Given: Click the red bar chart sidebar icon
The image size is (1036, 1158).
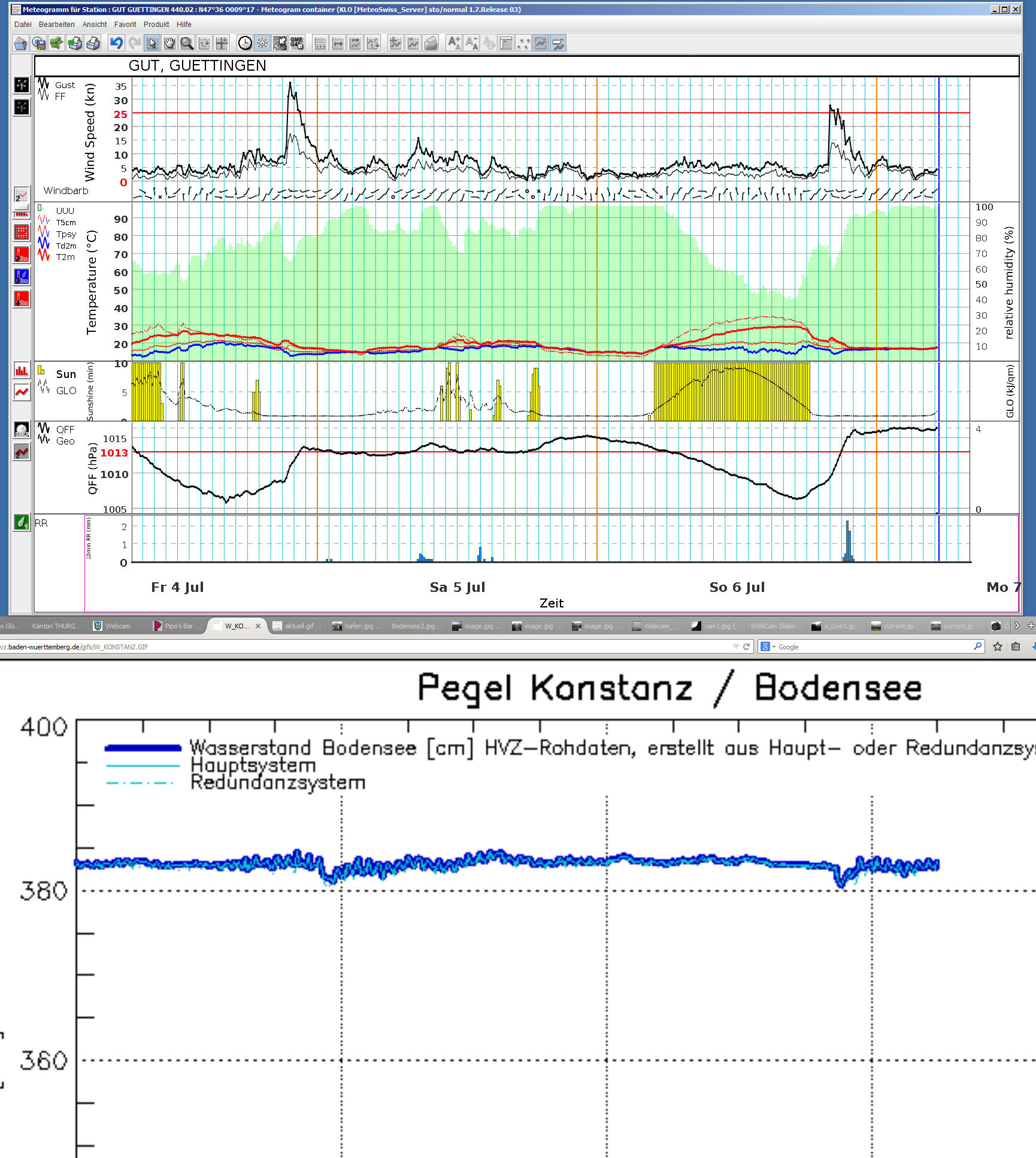Looking at the screenshot, I should coord(22,370).
